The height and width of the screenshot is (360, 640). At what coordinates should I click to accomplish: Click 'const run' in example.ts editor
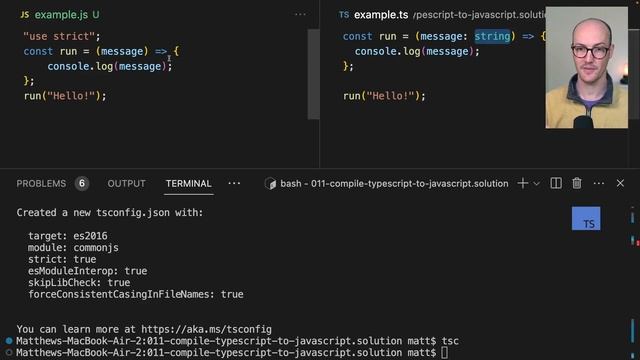369,36
